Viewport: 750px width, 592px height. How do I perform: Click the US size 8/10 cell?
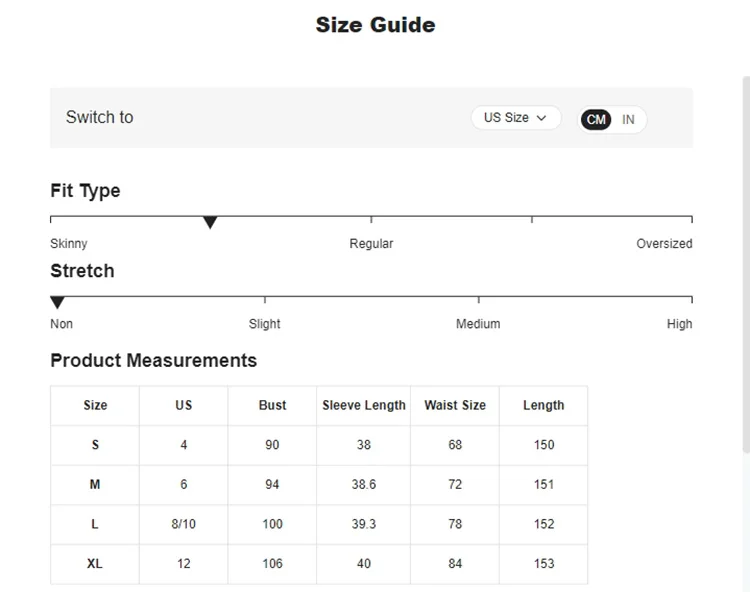click(184, 524)
